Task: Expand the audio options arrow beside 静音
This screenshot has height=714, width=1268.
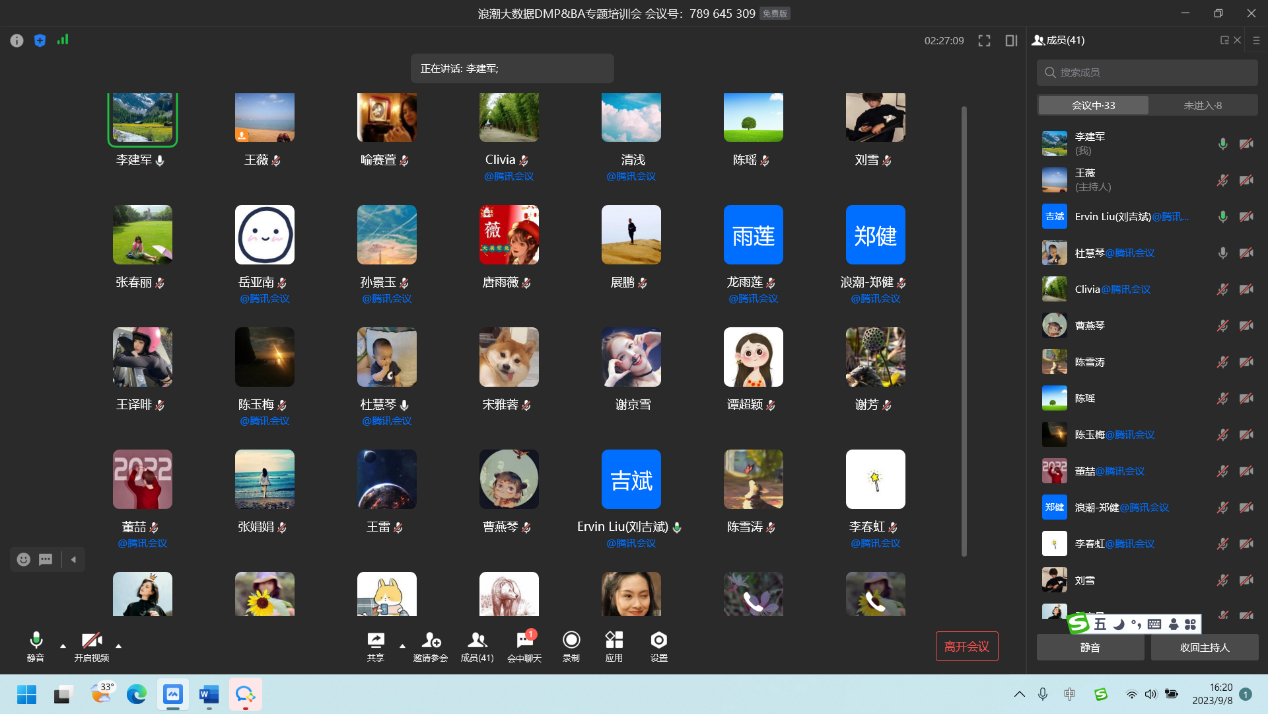Action: [x=63, y=645]
